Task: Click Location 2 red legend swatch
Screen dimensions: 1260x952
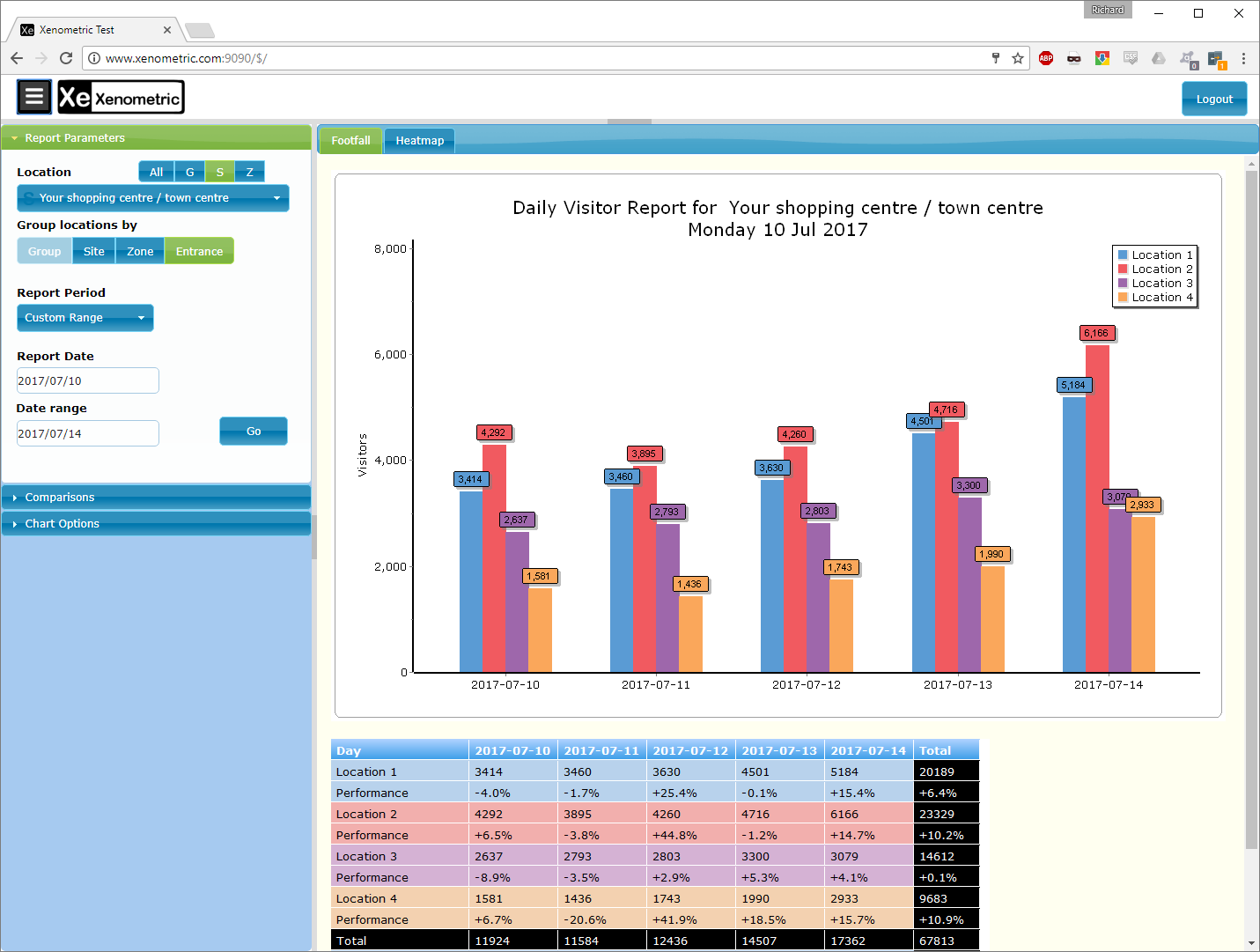Action: [1123, 269]
